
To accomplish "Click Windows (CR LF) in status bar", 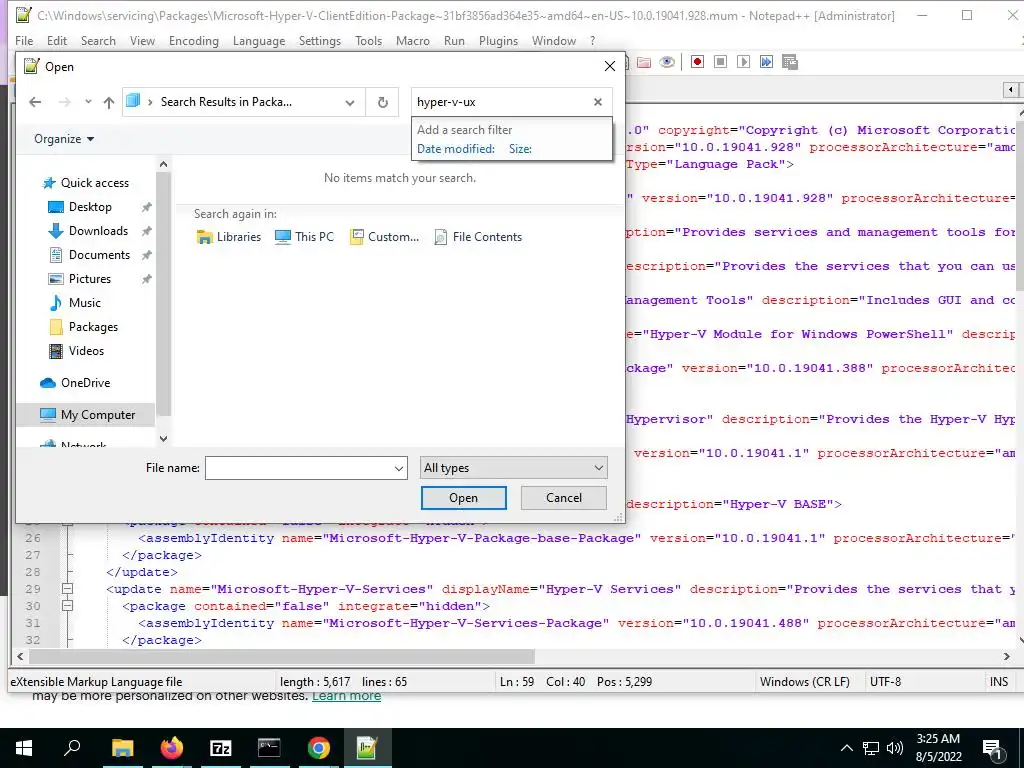I will pyautogui.click(x=805, y=682).
